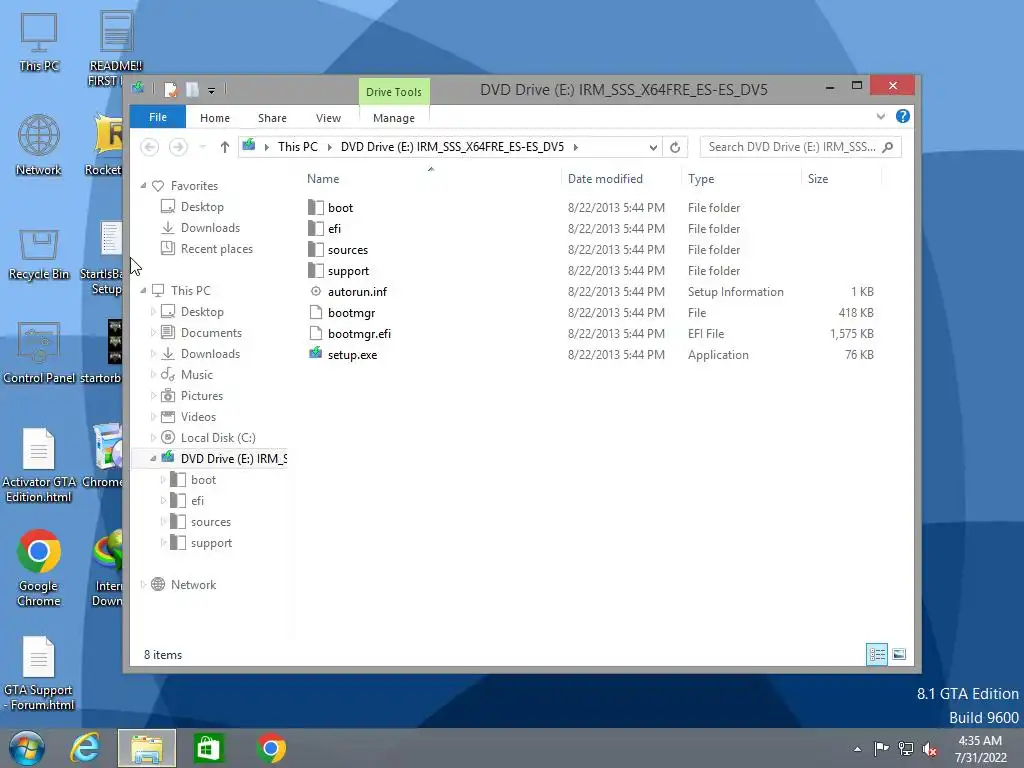Open the Home ribbon tab
1024x768 pixels.
[215, 118]
